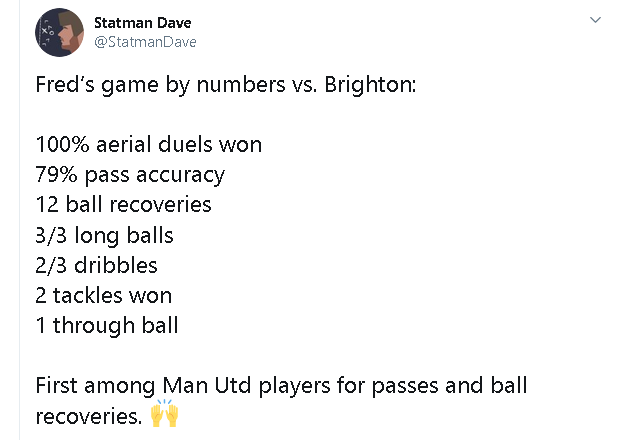
Task: Click the "100% aerial duels won" line
Action: 149,144
